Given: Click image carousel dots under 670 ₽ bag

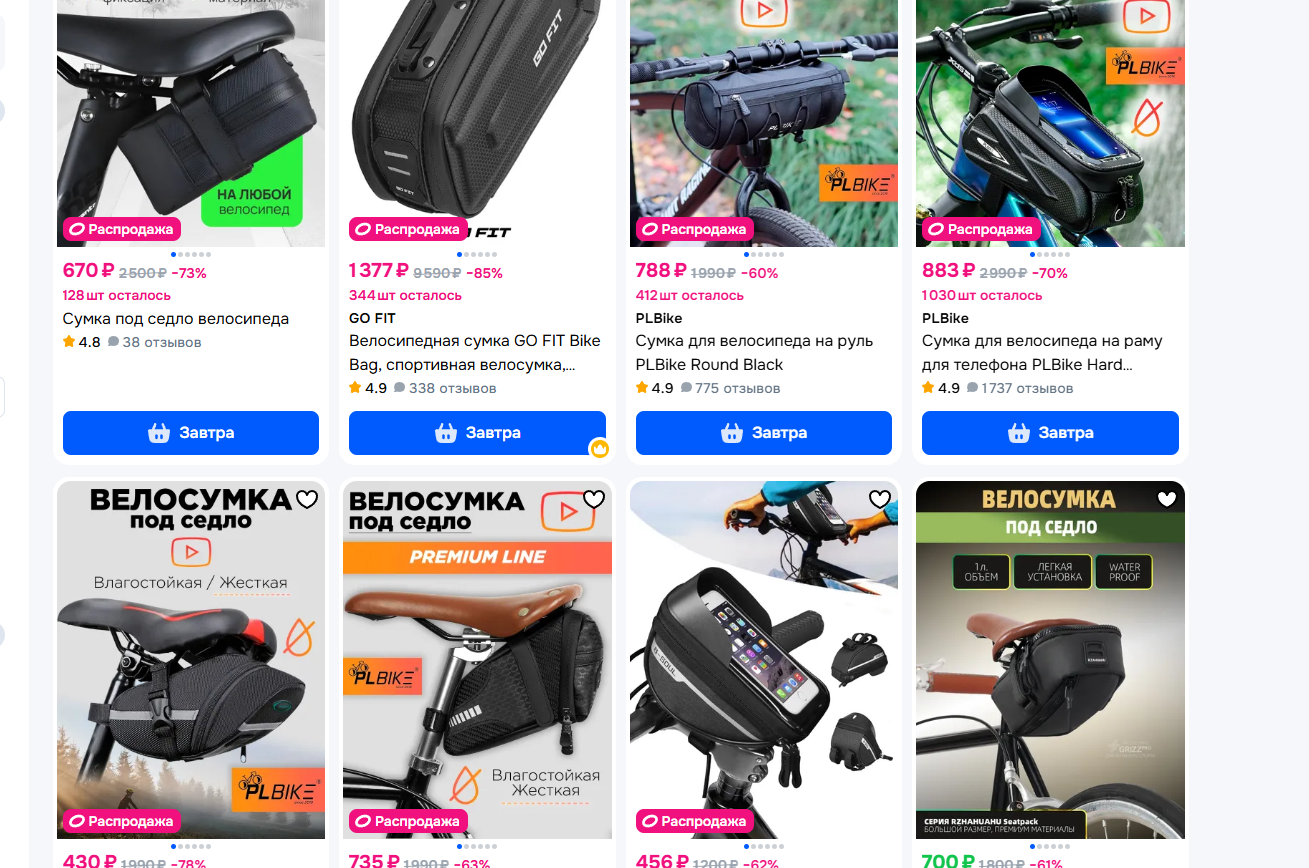Looking at the screenshot, I should coord(191,254).
